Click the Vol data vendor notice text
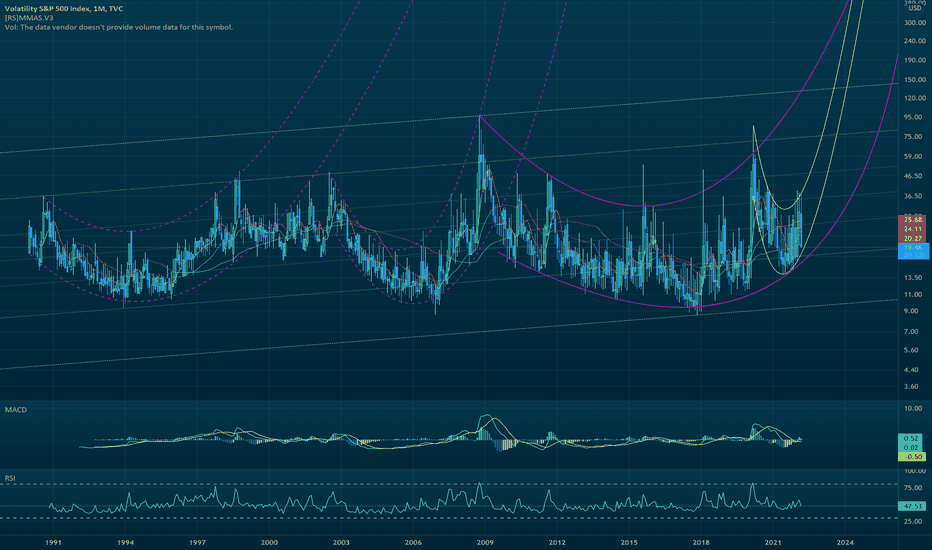 (118, 27)
